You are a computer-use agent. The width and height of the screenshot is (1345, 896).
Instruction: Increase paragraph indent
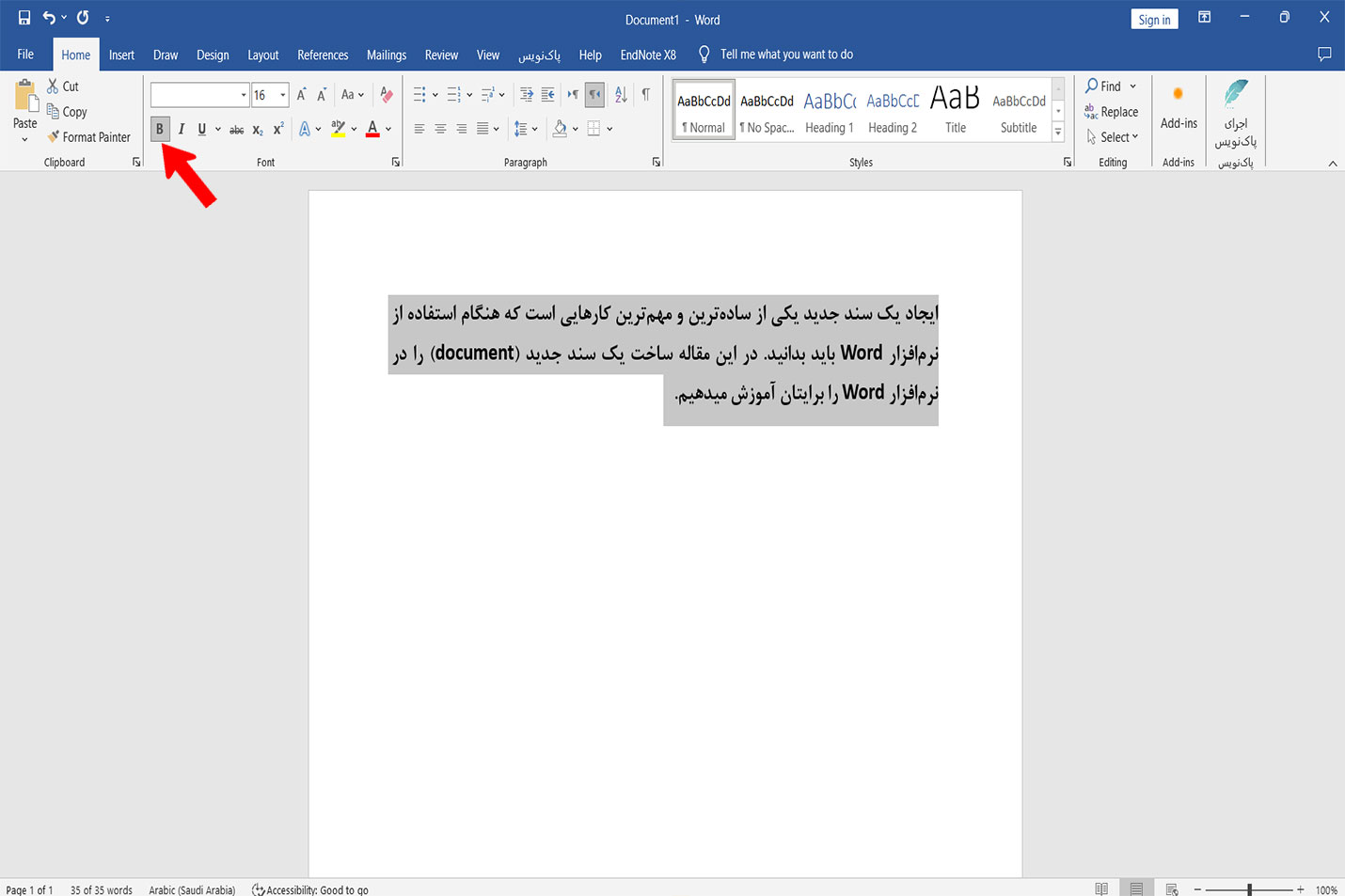pos(547,95)
